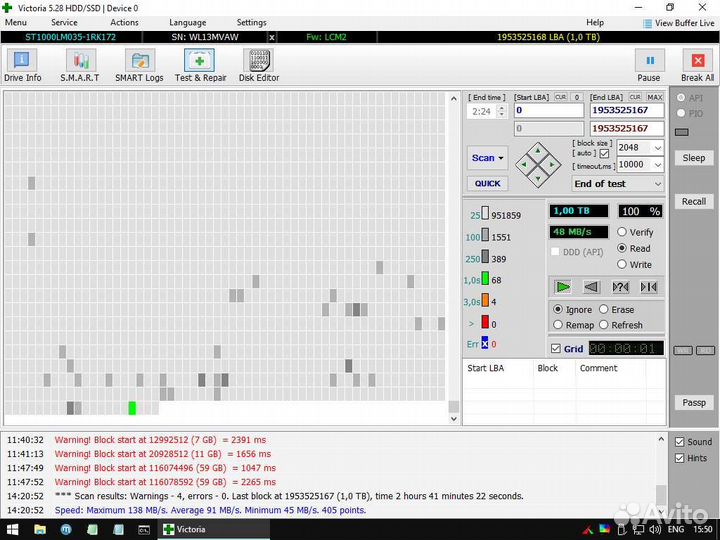
Task: Increase End time with stepper arrows
Action: point(502,108)
